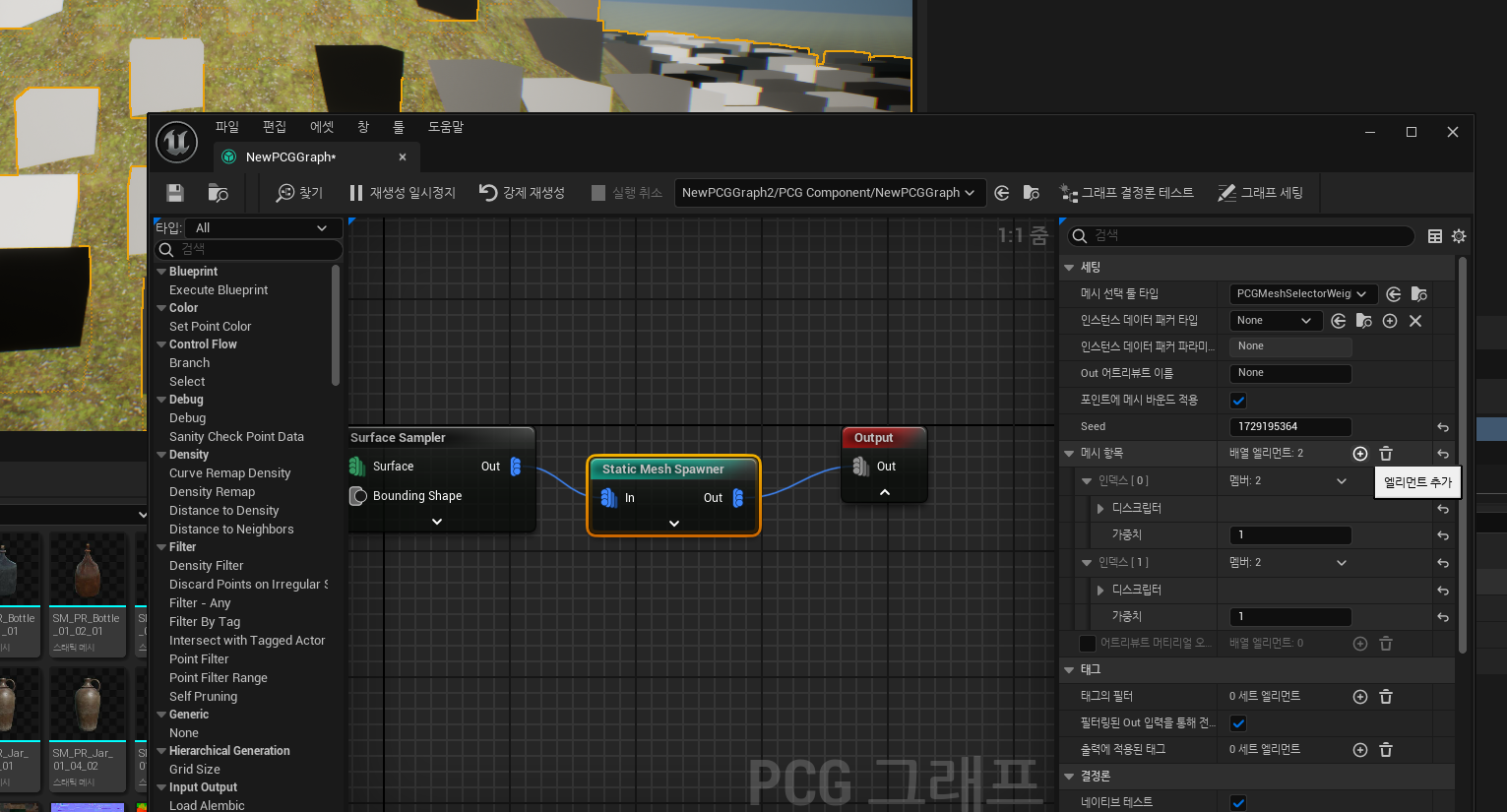Close the NewPCGGraph tab

[403, 157]
